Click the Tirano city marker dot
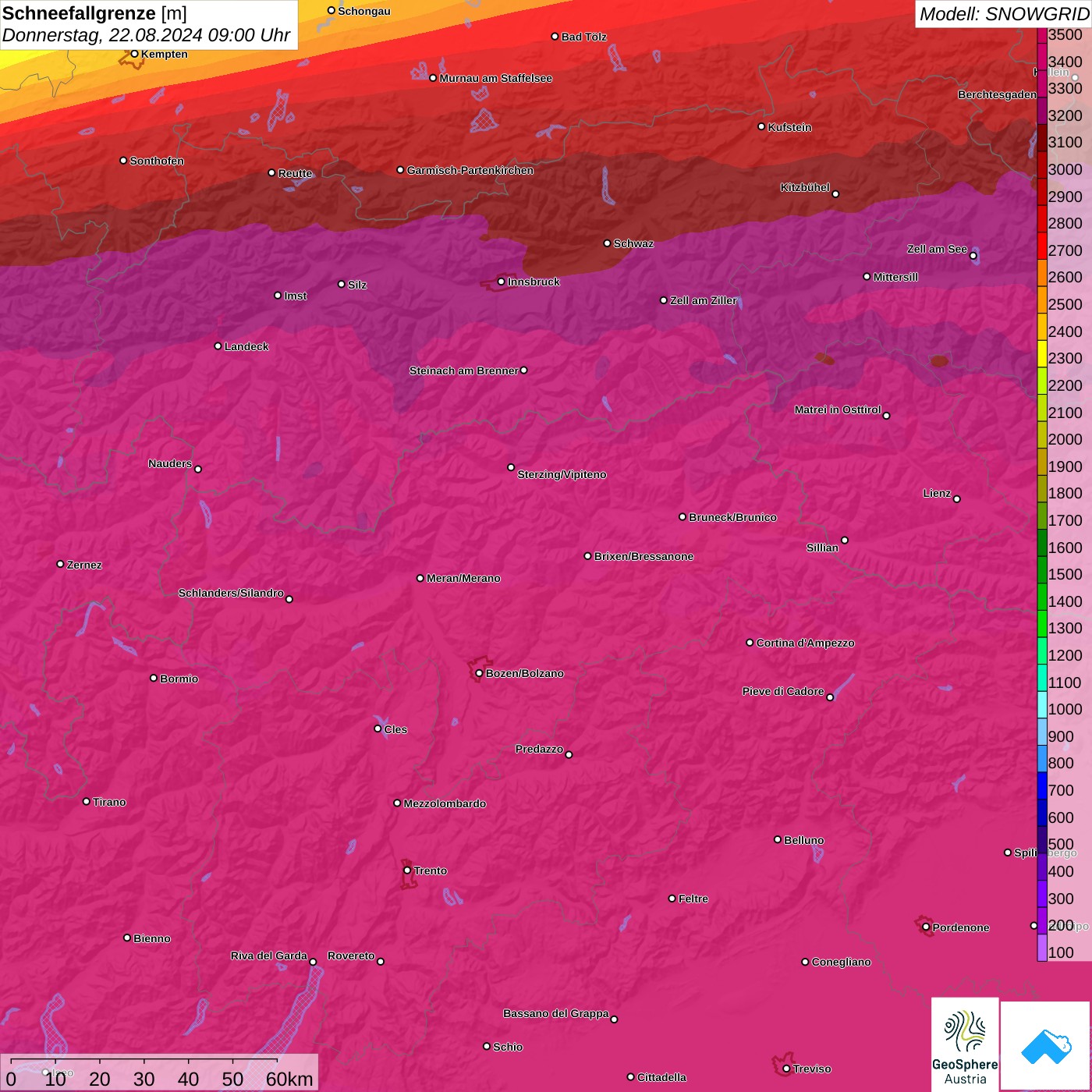The image size is (1092, 1092). click(x=87, y=801)
